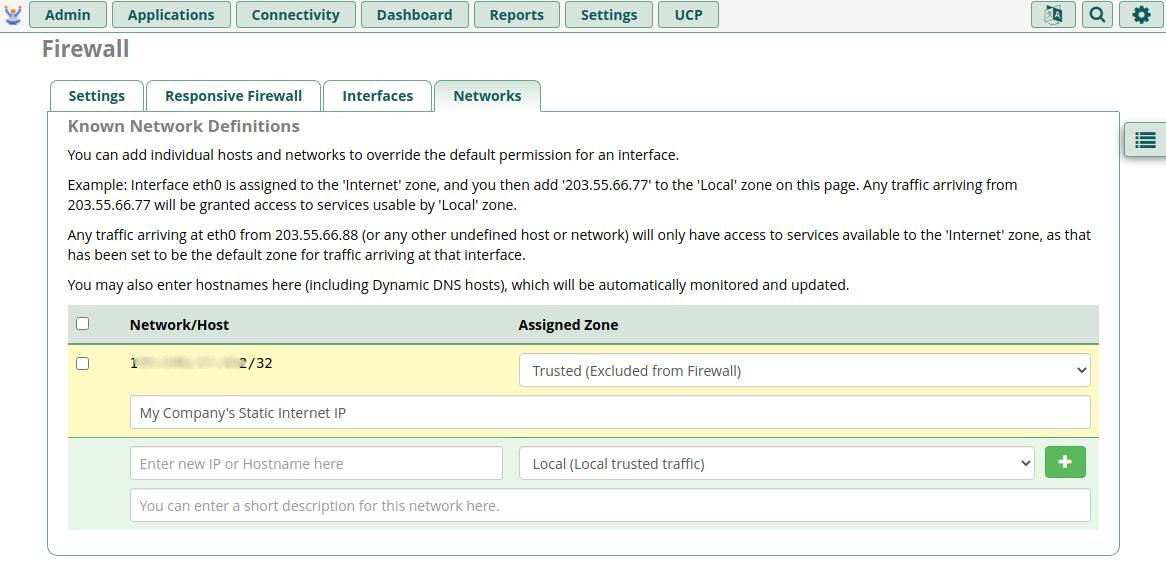Image resolution: width=1166 pixels, height=567 pixels.
Task: Switch to the Responsive Firewall tab
Action: [x=233, y=96]
